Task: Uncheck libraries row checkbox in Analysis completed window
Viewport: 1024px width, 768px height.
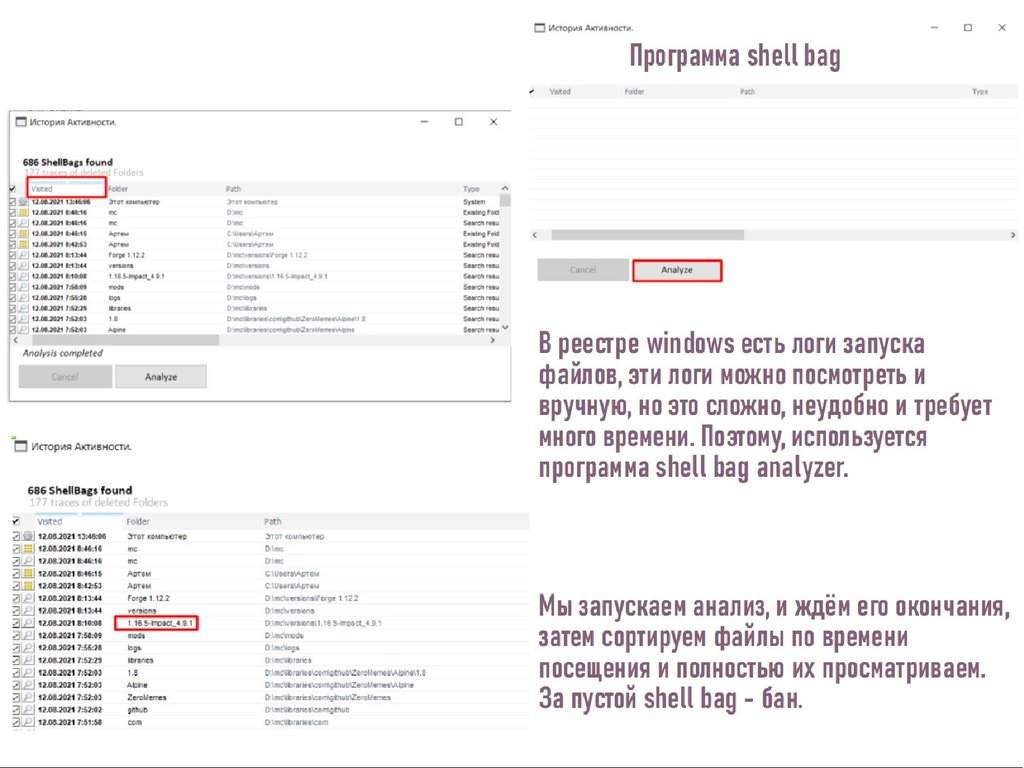Action: [x=13, y=308]
